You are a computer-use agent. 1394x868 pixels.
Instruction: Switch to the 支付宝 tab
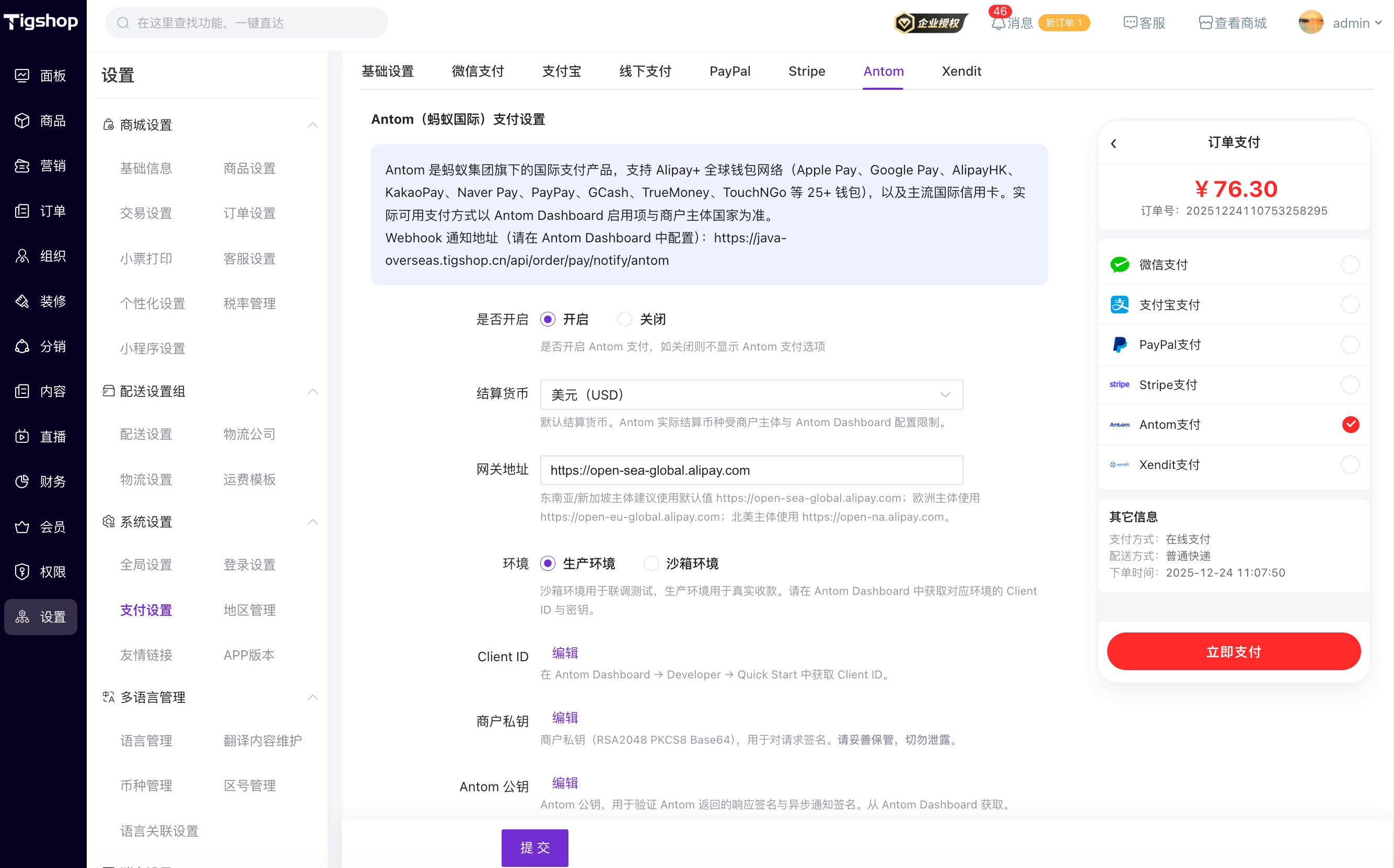[x=562, y=71]
